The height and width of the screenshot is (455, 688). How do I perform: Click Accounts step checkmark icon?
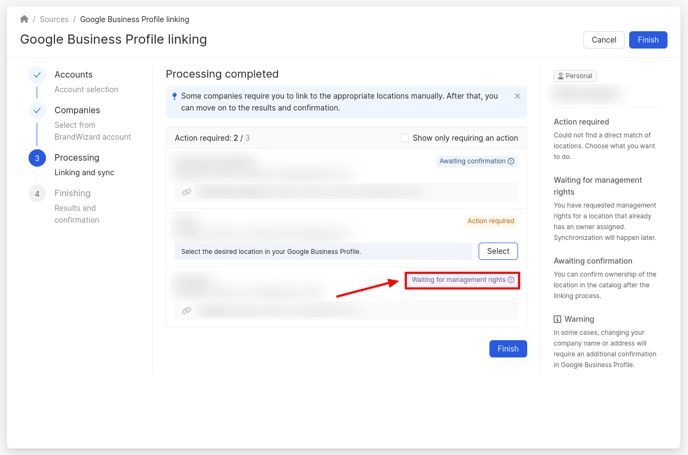[37, 75]
